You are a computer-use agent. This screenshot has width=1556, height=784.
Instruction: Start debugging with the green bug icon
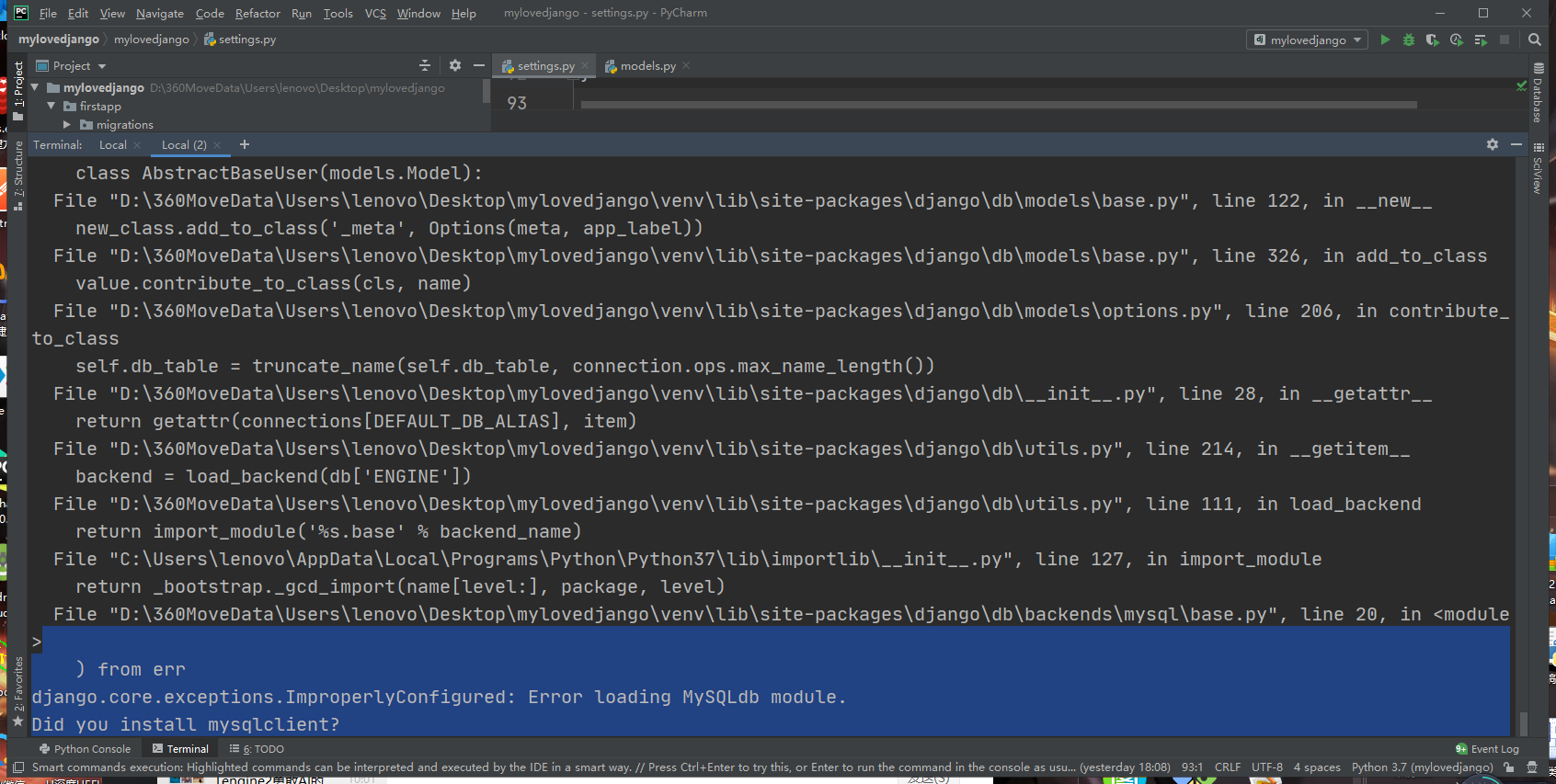[1409, 40]
